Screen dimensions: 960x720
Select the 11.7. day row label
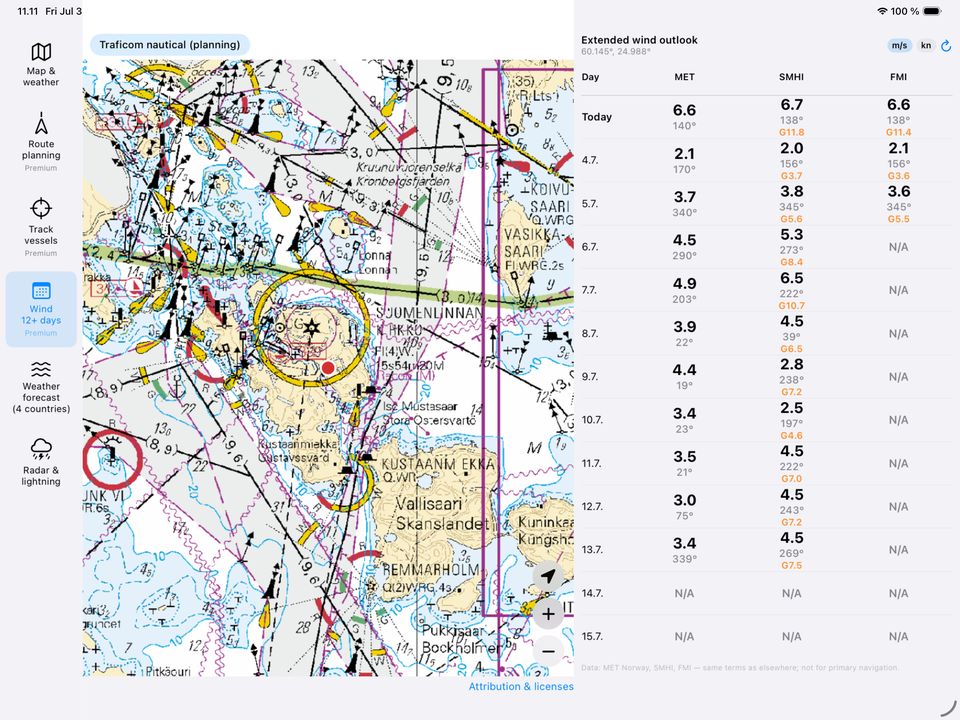(x=591, y=463)
